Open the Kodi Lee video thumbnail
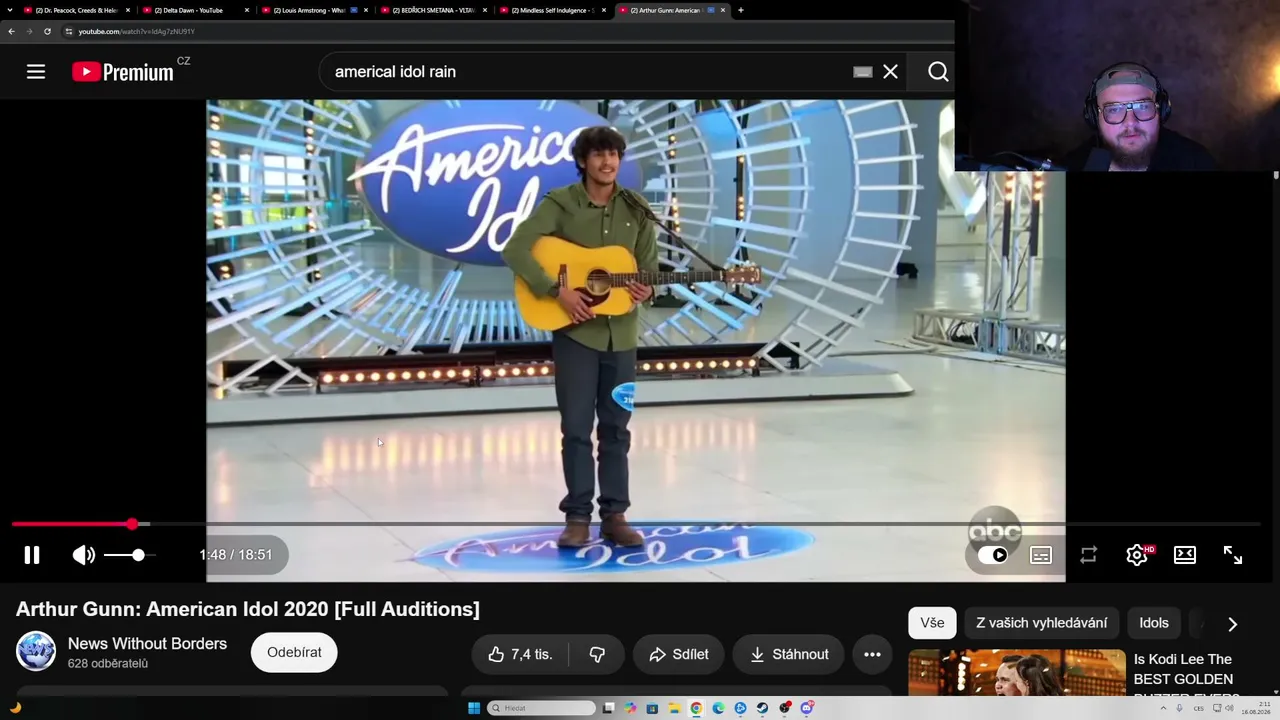This screenshot has width=1280, height=720. pyautogui.click(x=1016, y=673)
